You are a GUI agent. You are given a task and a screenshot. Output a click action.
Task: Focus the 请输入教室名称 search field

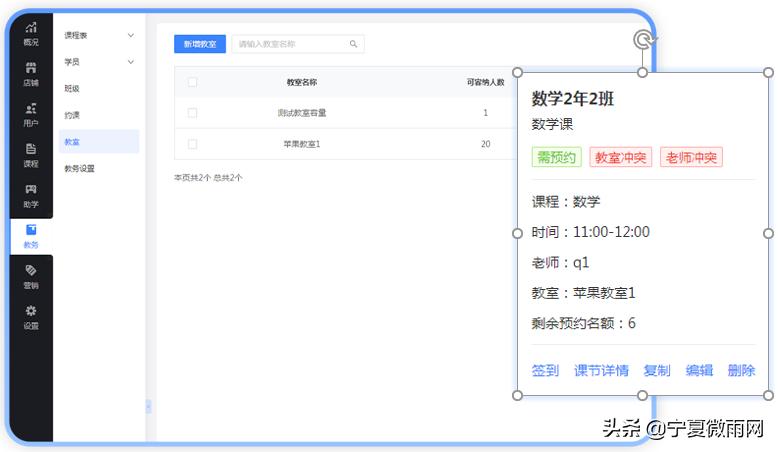pos(298,44)
